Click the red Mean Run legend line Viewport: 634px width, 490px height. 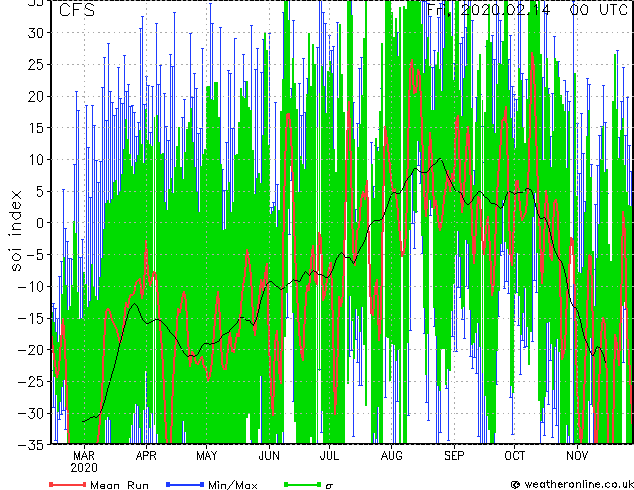click(x=67, y=484)
